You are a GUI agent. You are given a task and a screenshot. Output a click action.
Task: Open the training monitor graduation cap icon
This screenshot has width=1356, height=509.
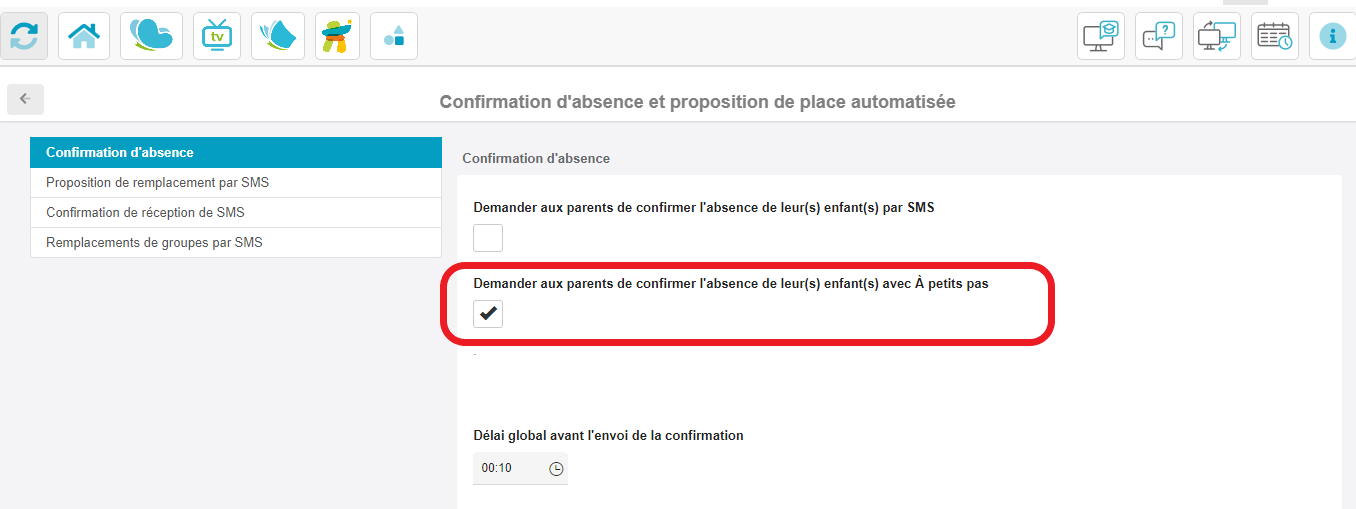[1101, 36]
